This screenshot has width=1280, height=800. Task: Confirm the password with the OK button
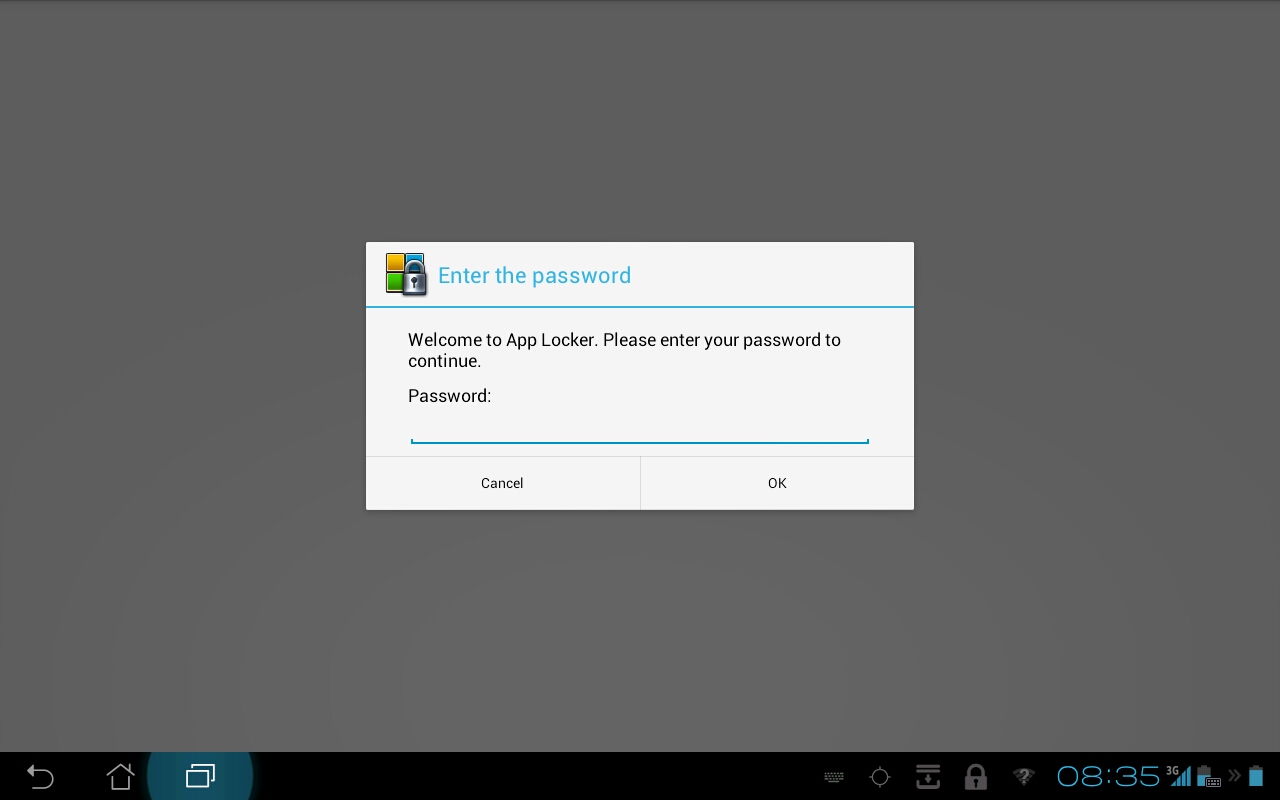777,483
